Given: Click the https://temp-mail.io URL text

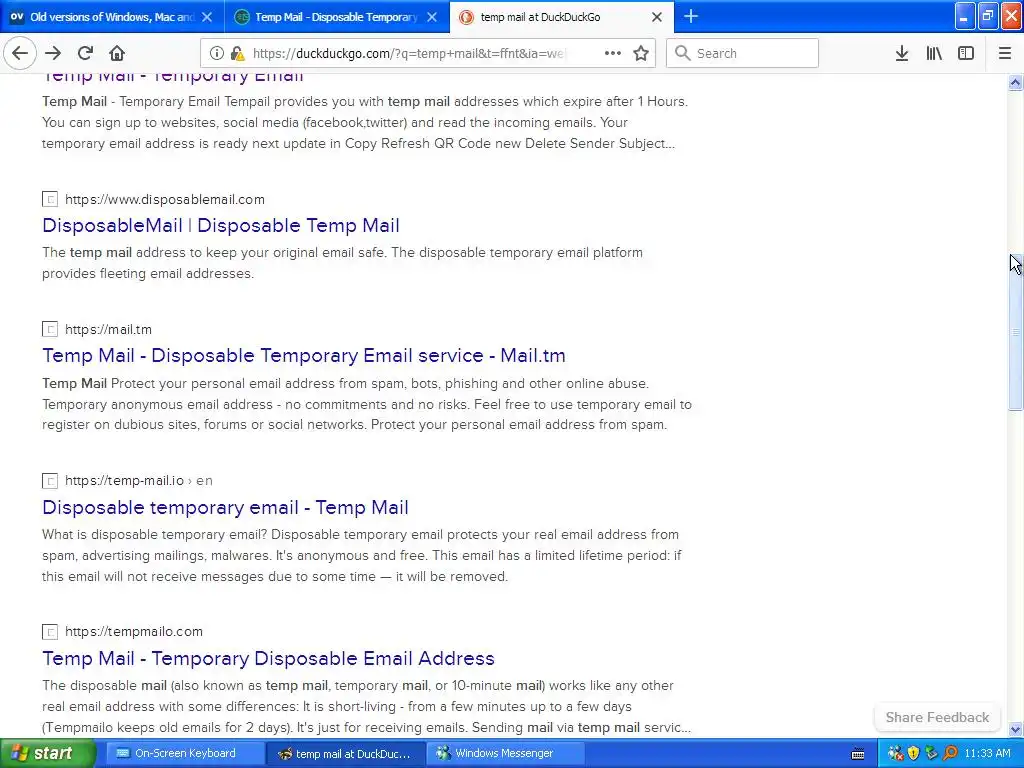Looking at the screenshot, I should point(124,481).
